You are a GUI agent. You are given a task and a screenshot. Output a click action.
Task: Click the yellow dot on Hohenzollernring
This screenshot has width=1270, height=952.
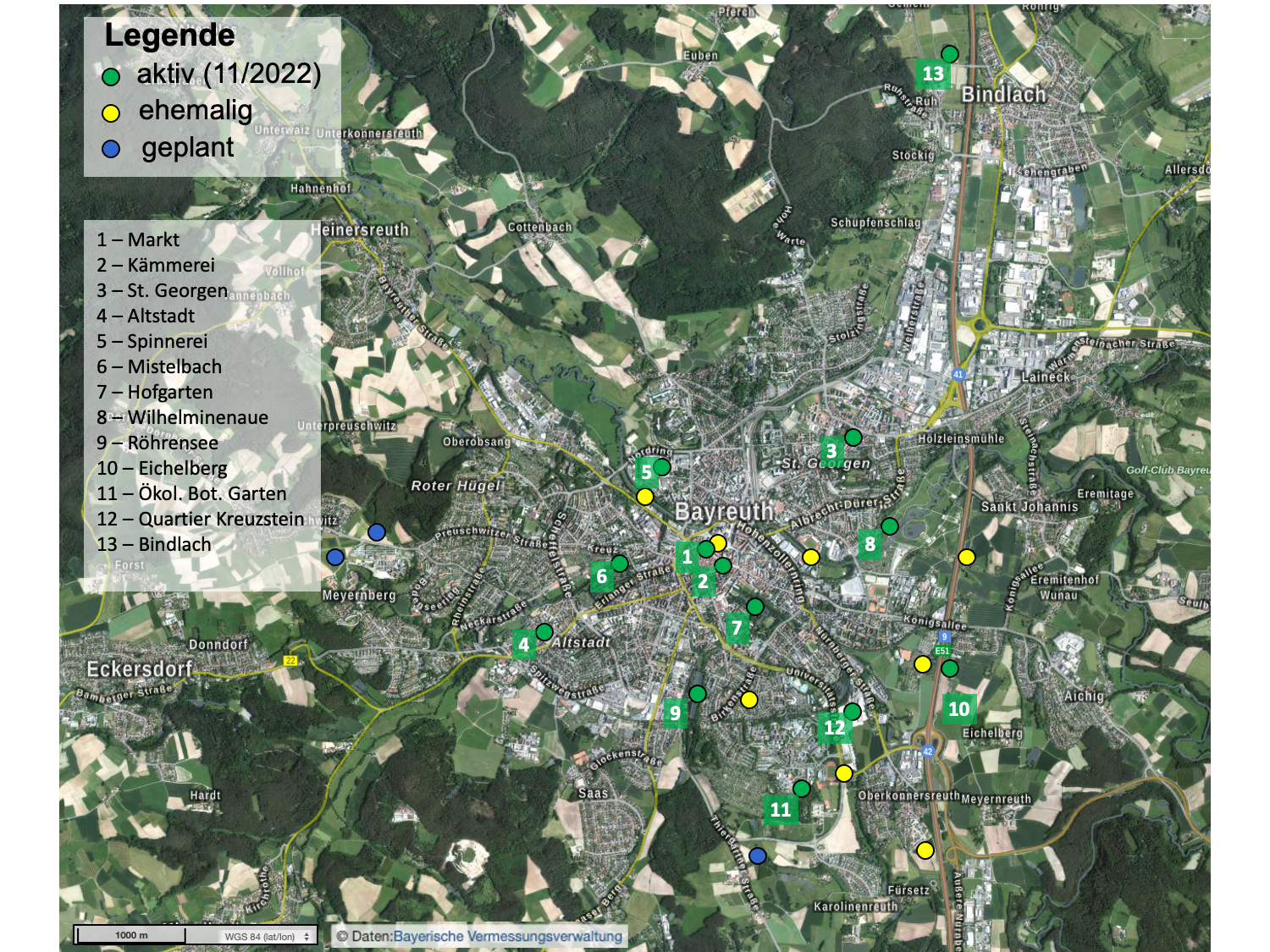(x=811, y=557)
